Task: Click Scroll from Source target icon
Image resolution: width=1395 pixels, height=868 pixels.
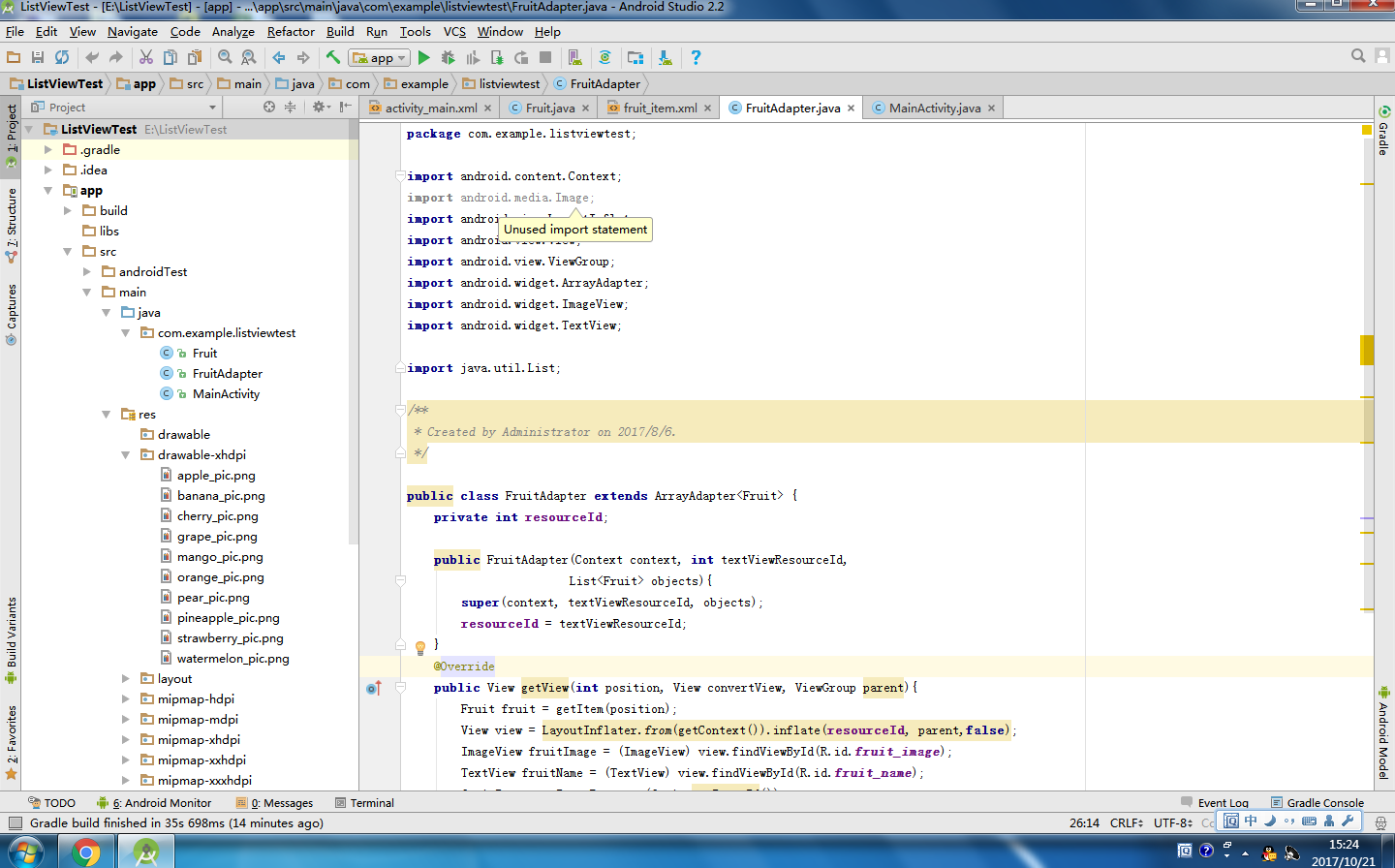Action: tap(269, 107)
